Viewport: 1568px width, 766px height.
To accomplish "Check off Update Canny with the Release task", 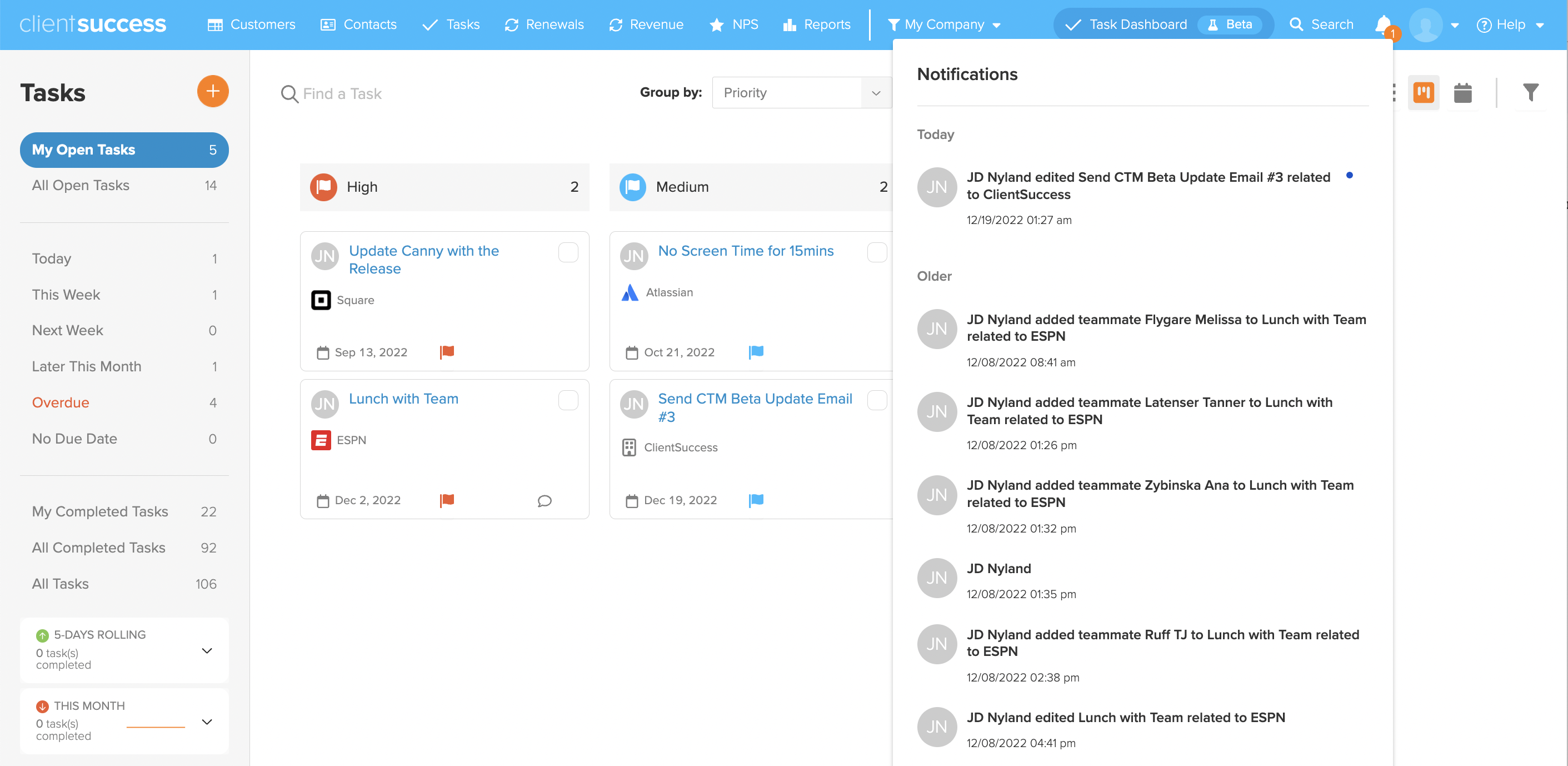I will point(568,252).
